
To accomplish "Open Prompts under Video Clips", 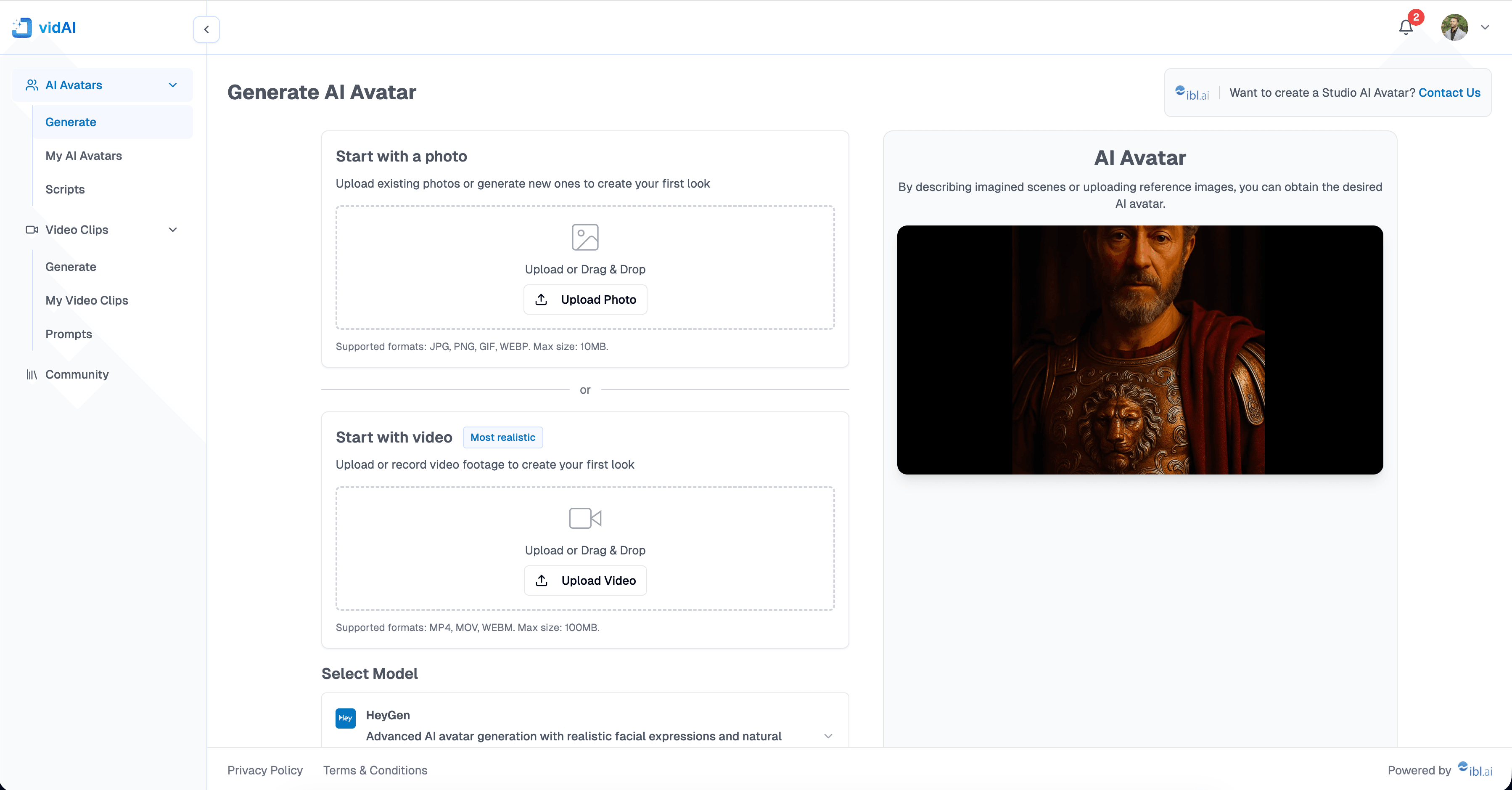I will point(69,334).
